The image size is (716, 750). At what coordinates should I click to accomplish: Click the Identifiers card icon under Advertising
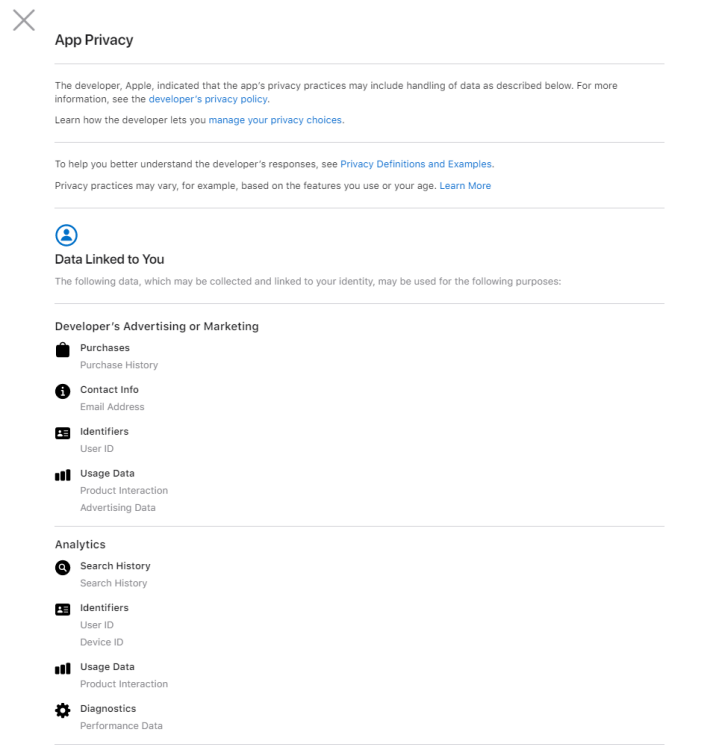[63, 433]
